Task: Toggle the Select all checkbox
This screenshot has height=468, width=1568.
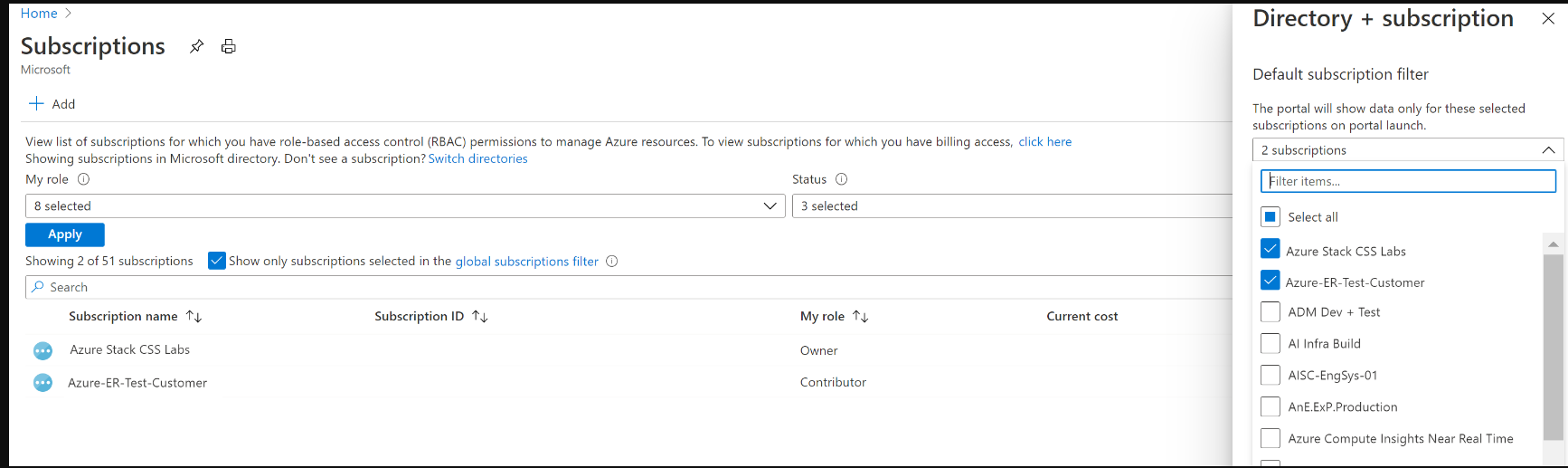Action: (x=1270, y=216)
